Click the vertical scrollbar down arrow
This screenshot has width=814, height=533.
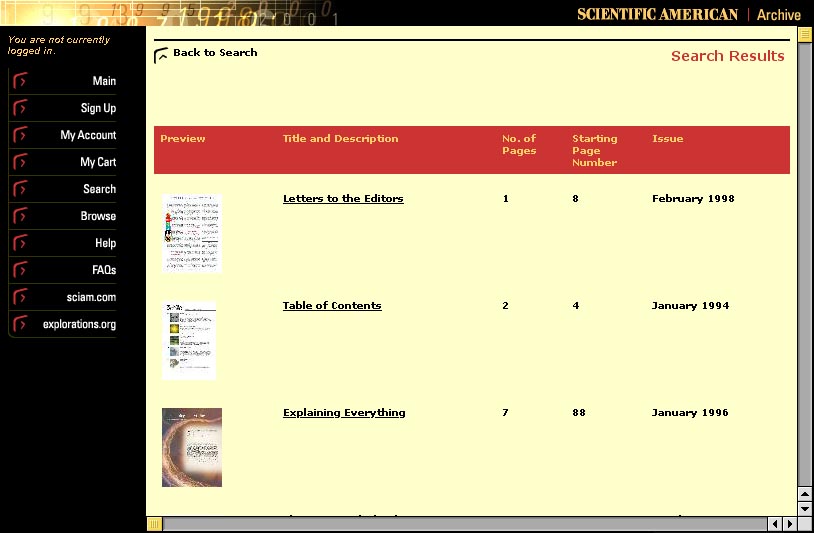point(805,508)
